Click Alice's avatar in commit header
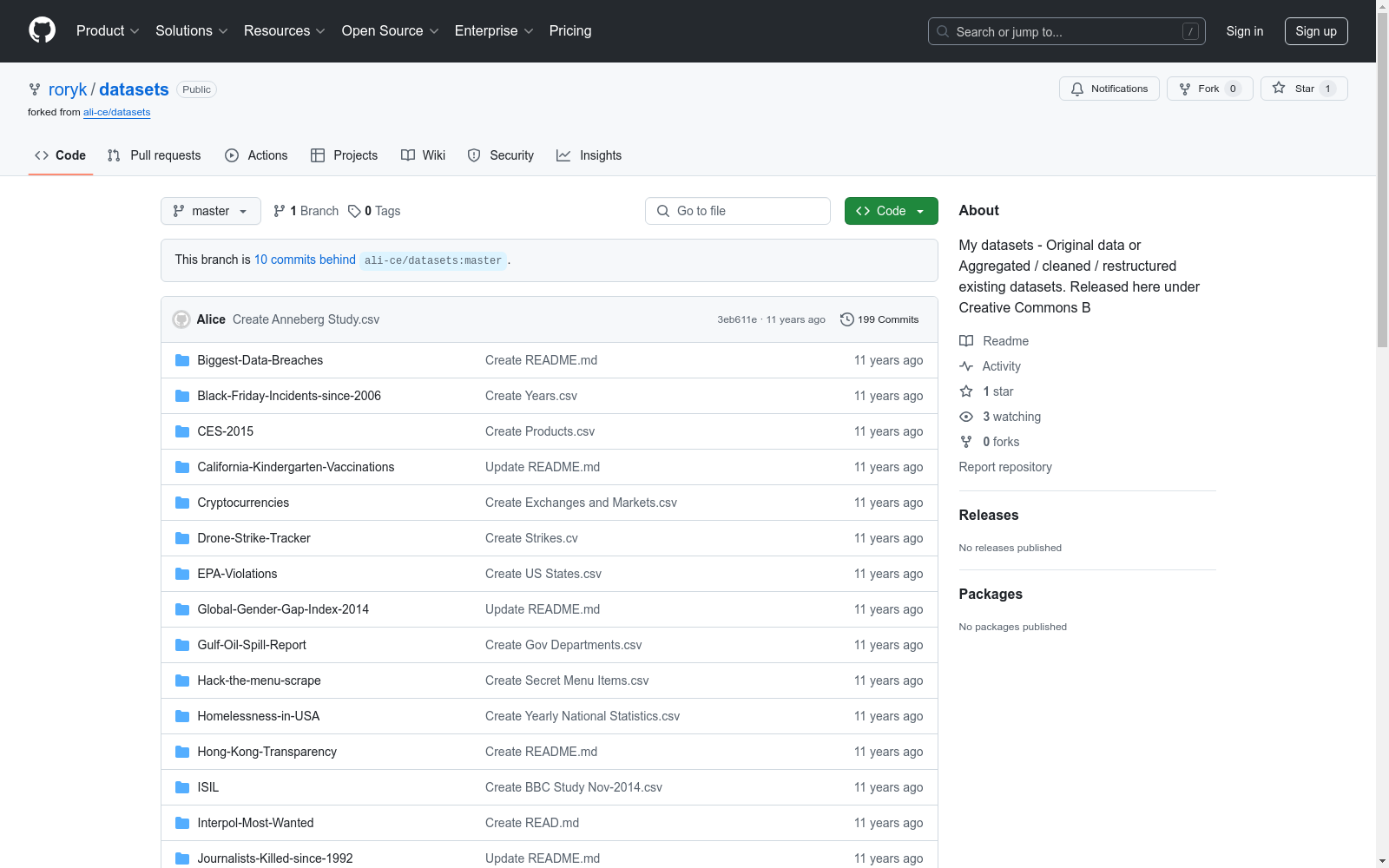 [181, 319]
